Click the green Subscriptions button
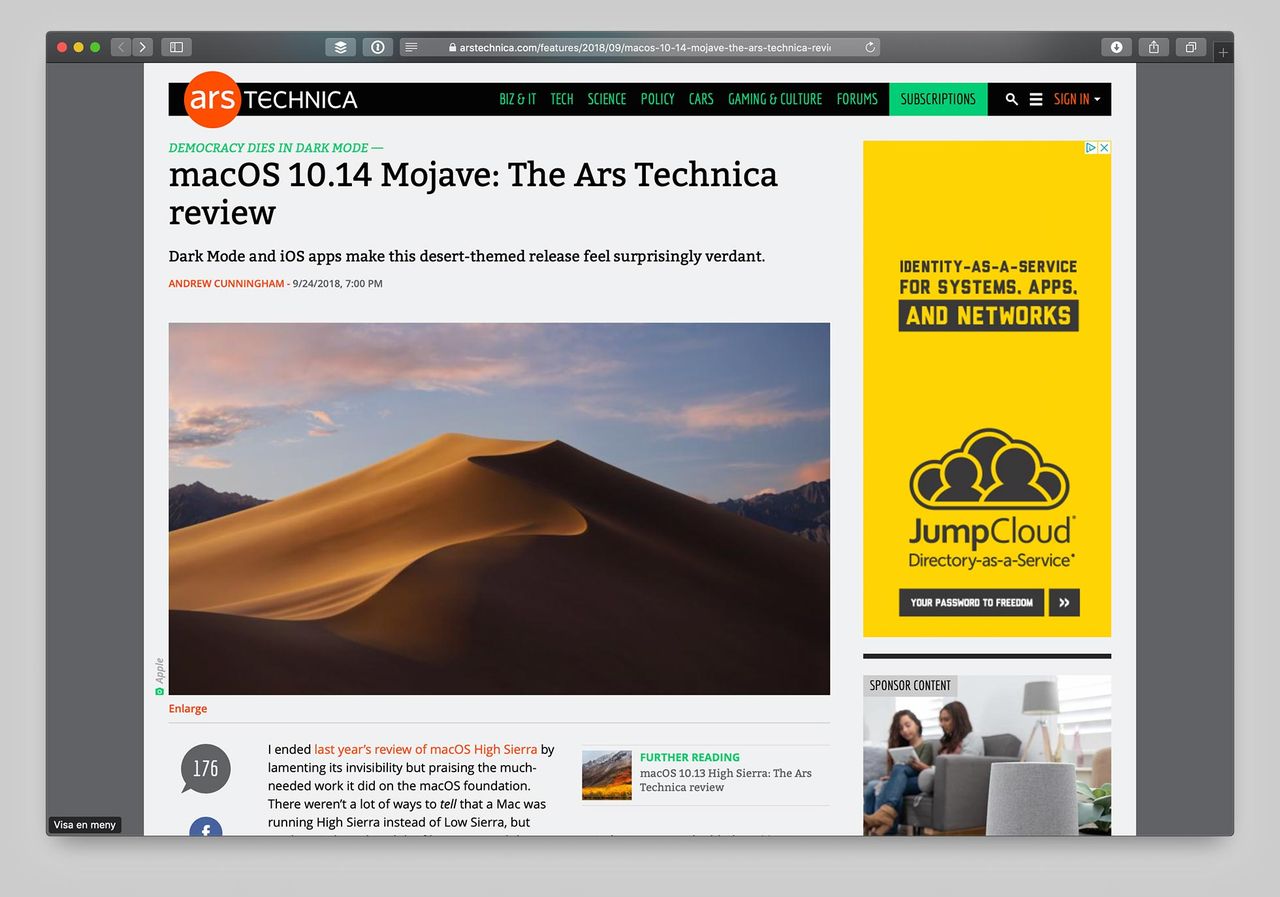Image resolution: width=1280 pixels, height=897 pixels. 937,99
